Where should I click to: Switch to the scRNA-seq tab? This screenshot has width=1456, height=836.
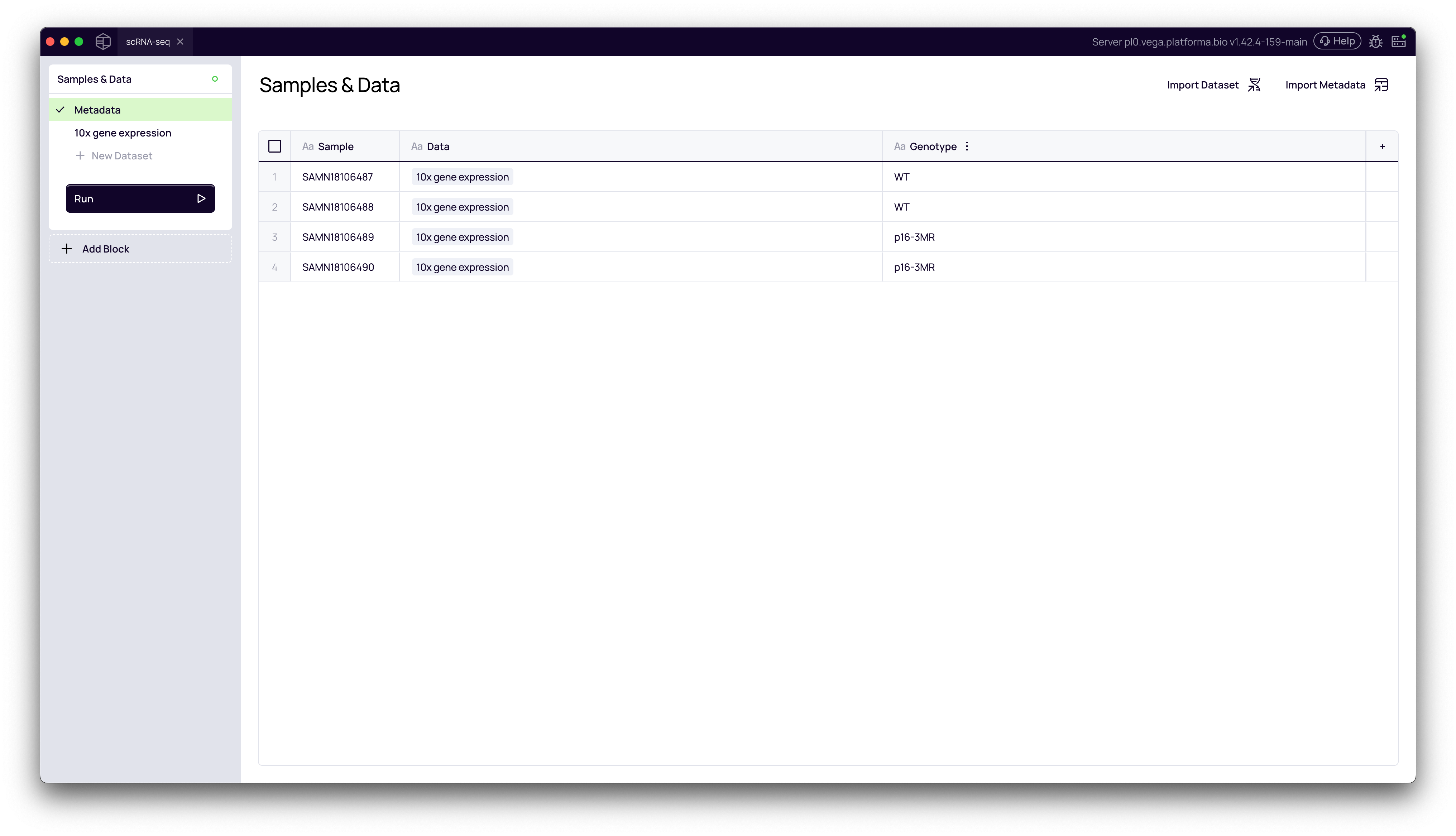click(148, 41)
